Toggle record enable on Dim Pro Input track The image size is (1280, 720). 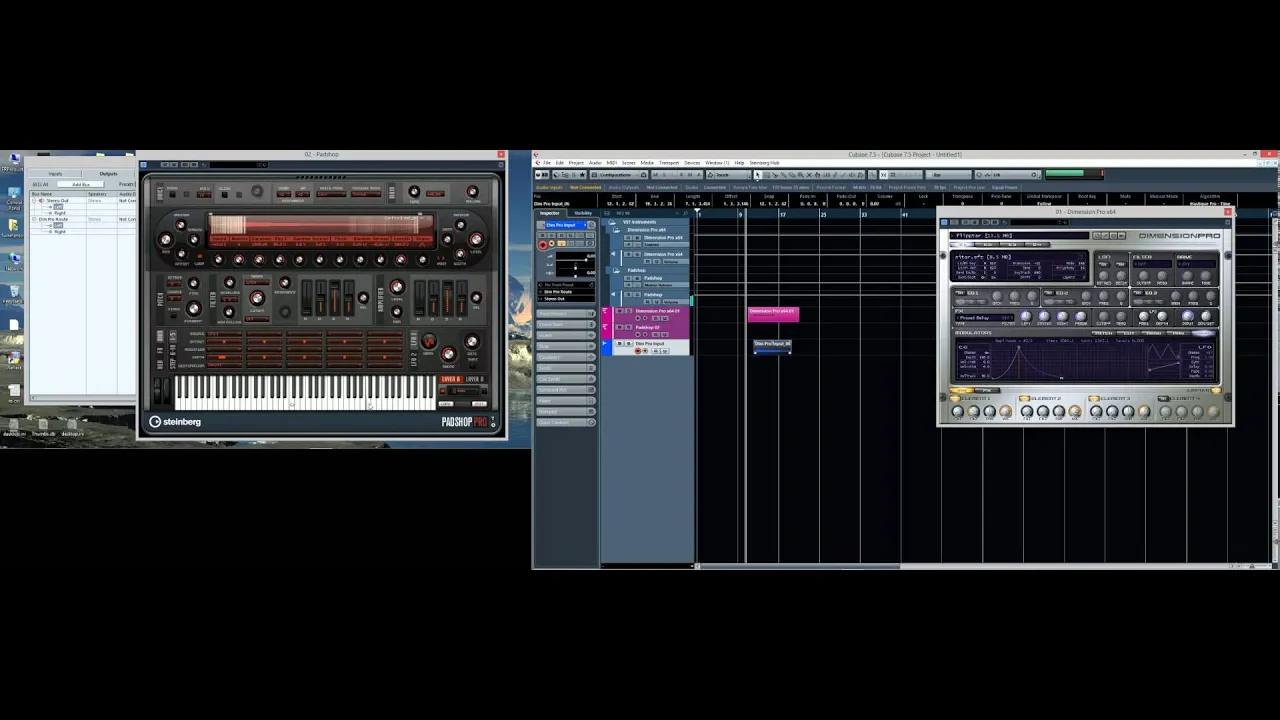(x=638, y=351)
